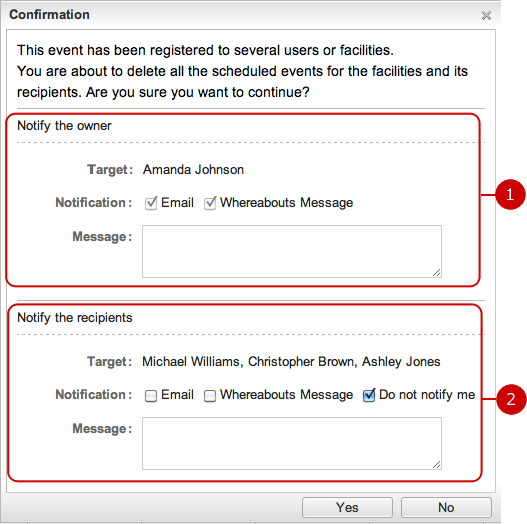Screen dimensions: 527x524
Task: Cancel deletion with the No button
Action: click(446, 507)
